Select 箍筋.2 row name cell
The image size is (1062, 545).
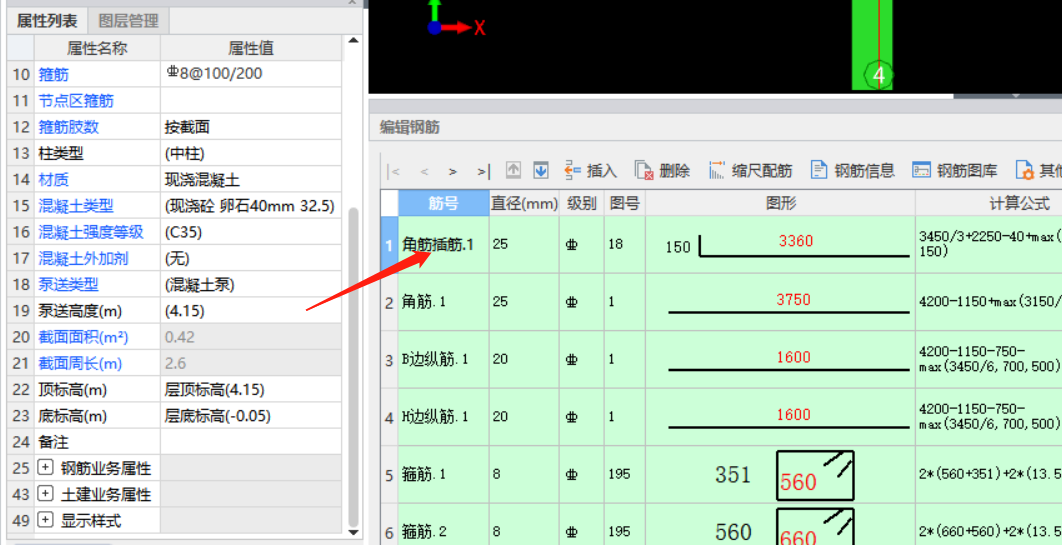444,525
